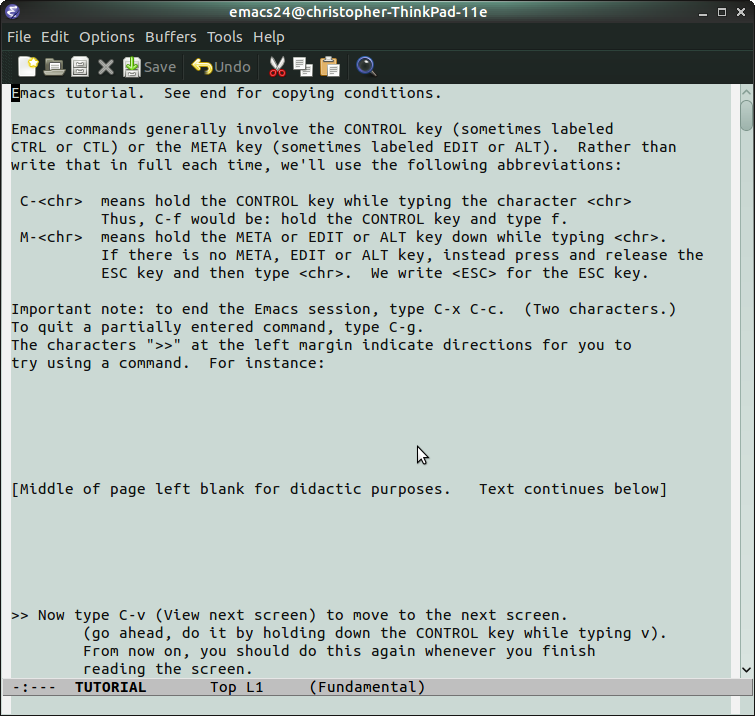Minimize the Emacs window
Viewport: 755px width, 716px height.
pos(703,13)
